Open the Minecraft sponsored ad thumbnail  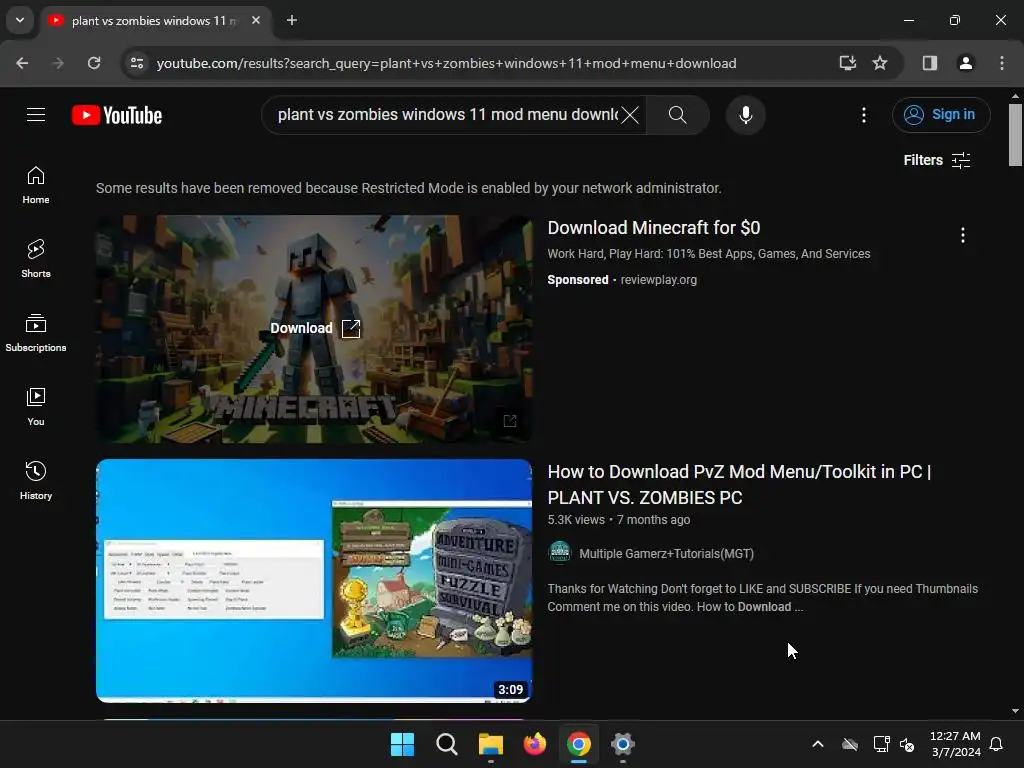coord(314,329)
